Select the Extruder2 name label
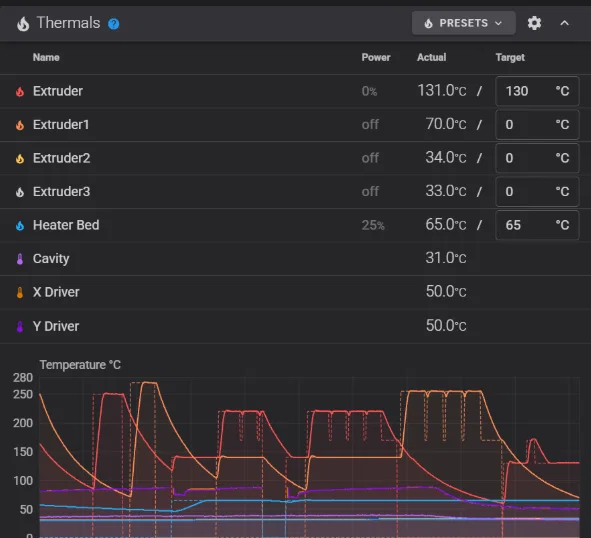 click(x=61, y=158)
